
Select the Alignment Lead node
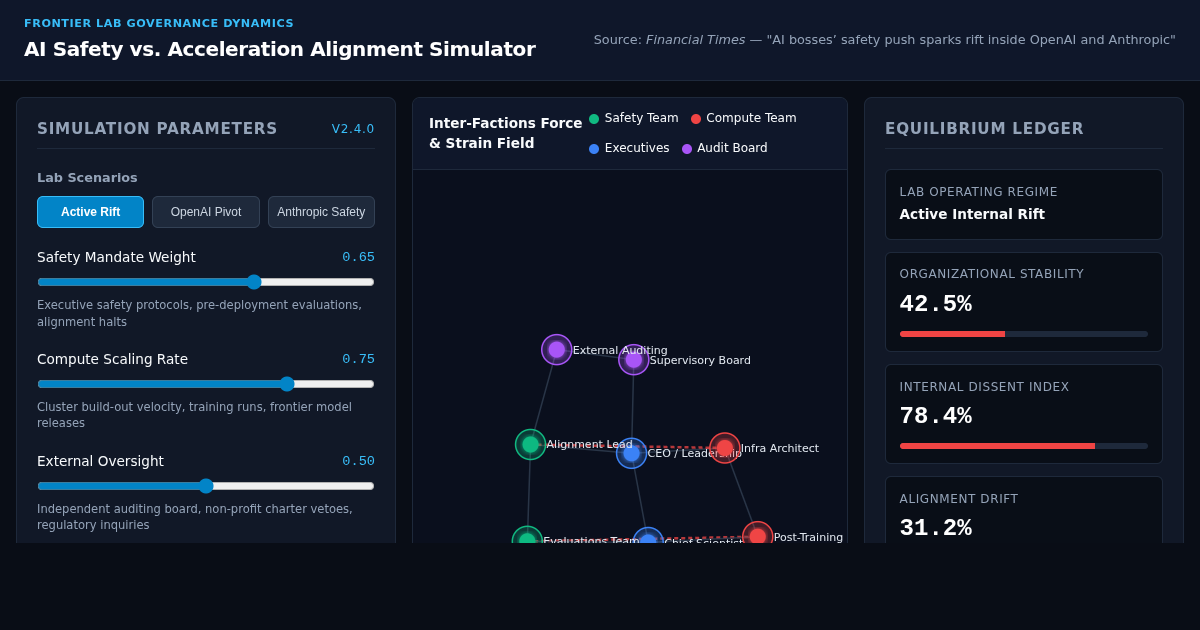point(530,444)
